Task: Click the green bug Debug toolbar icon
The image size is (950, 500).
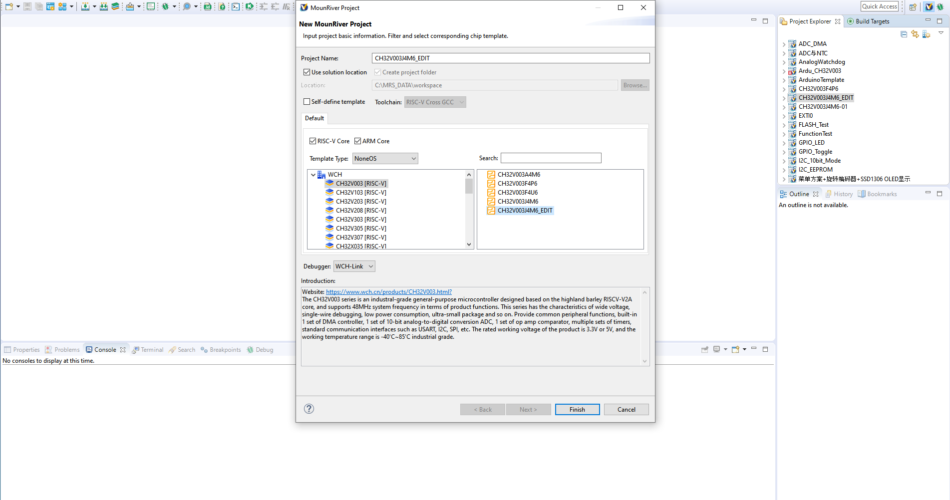Action: (165, 7)
